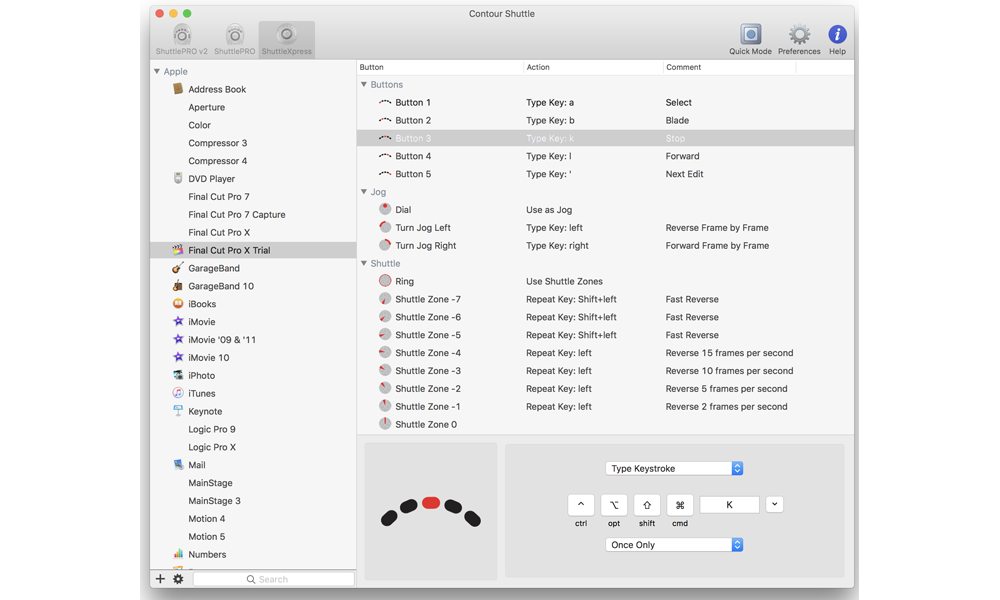This screenshot has width=1000, height=600.
Task: Switch to the ShuttleXpress device tab
Action: (x=286, y=39)
